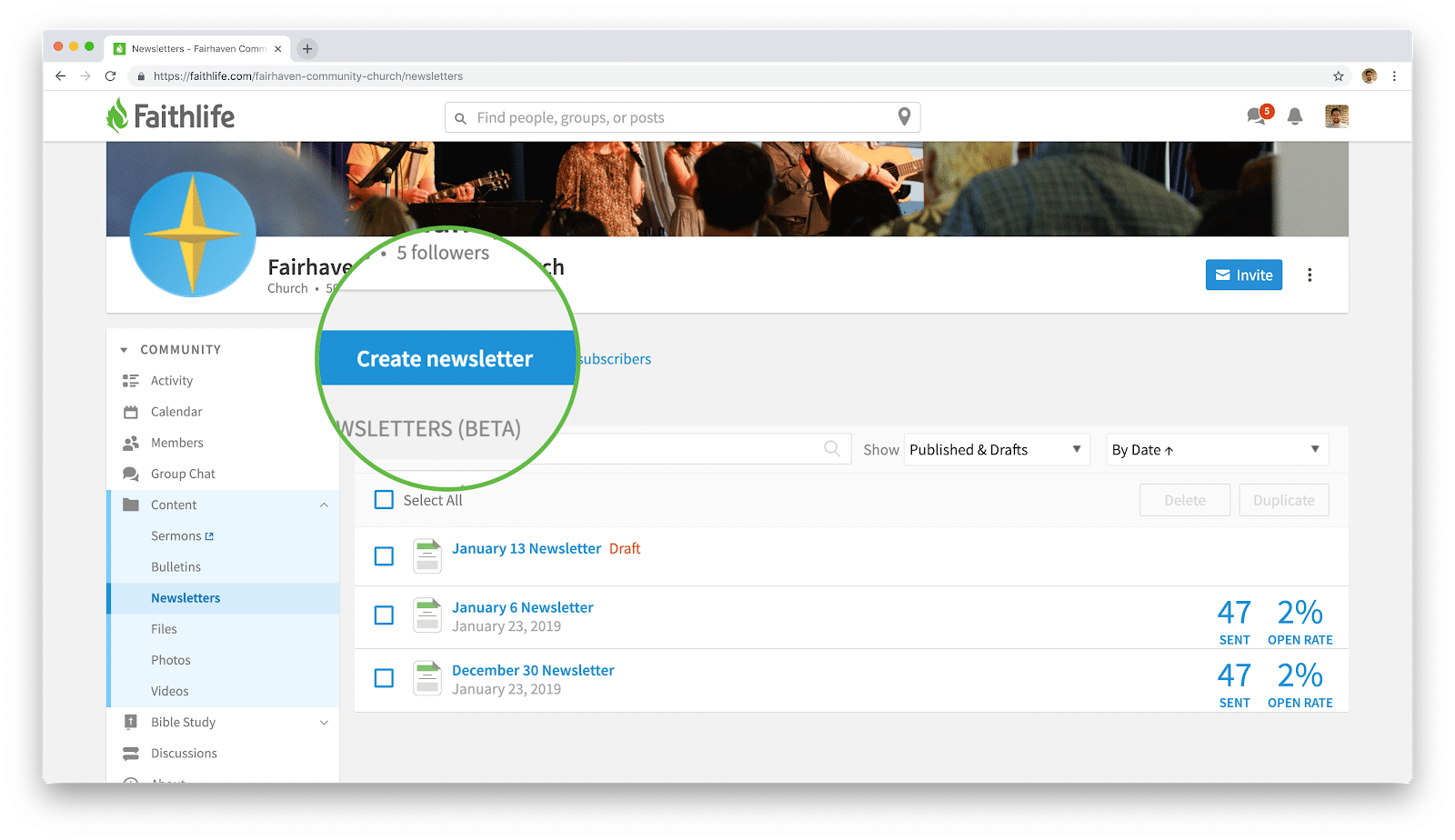Collapse the Community section triangle
The height and width of the screenshot is (840, 1455).
point(124,350)
